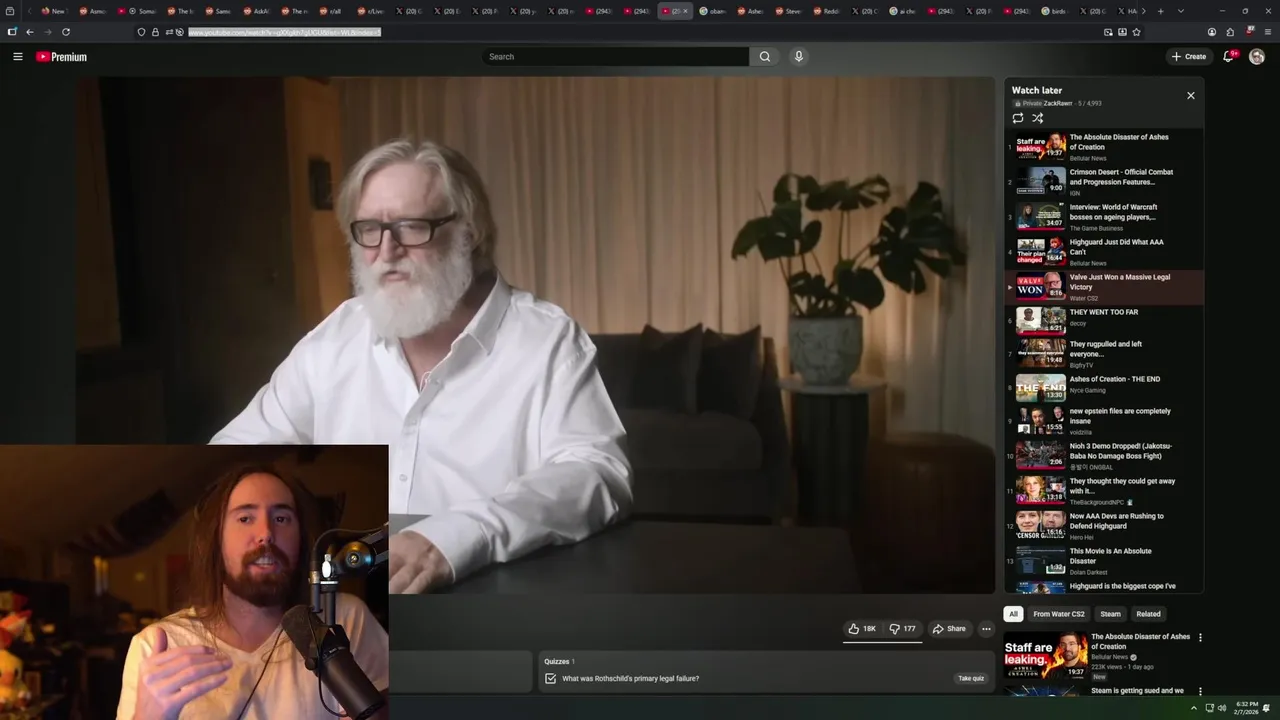Open the browser extensions icon
1280x720 pixels.
[1230, 32]
